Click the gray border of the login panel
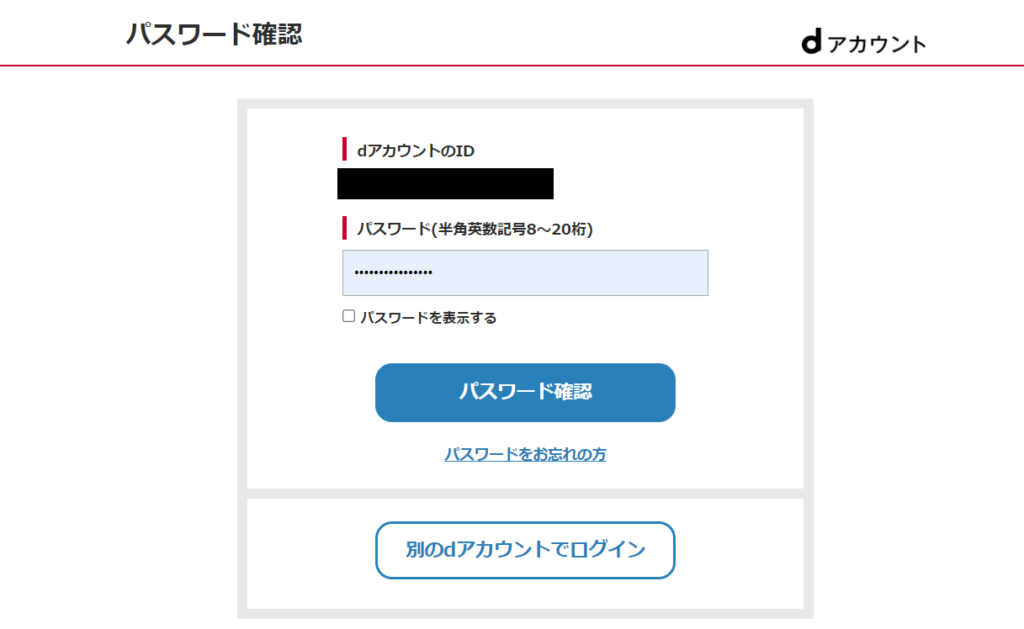The height and width of the screenshot is (629, 1024). click(x=242, y=359)
